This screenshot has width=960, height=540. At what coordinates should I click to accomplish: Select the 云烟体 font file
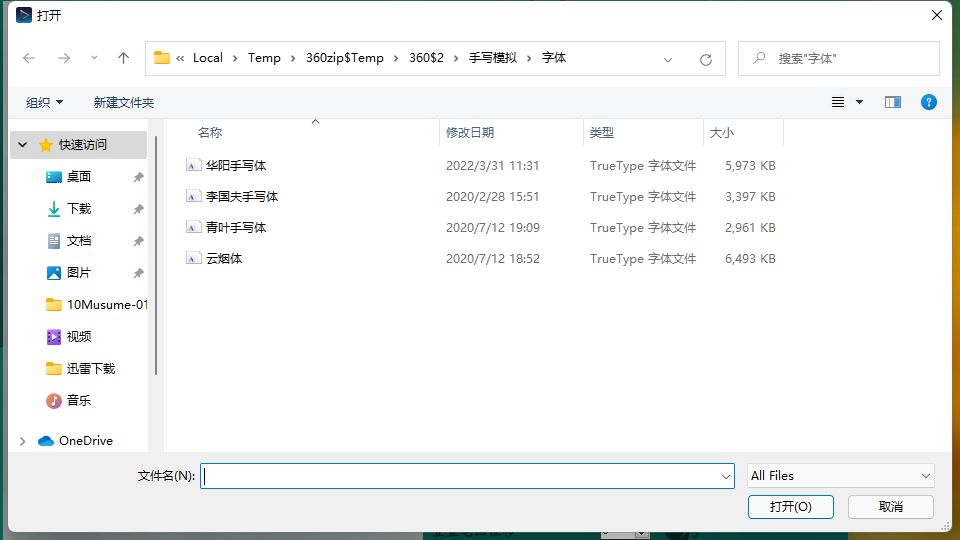pyautogui.click(x=224, y=258)
